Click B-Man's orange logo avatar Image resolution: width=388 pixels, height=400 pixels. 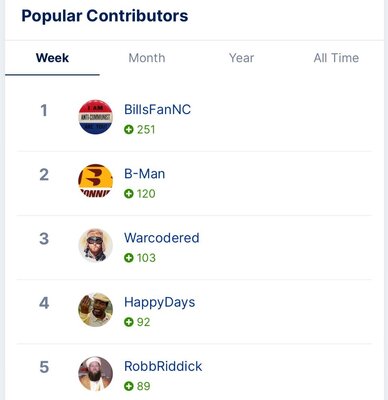pos(96,181)
